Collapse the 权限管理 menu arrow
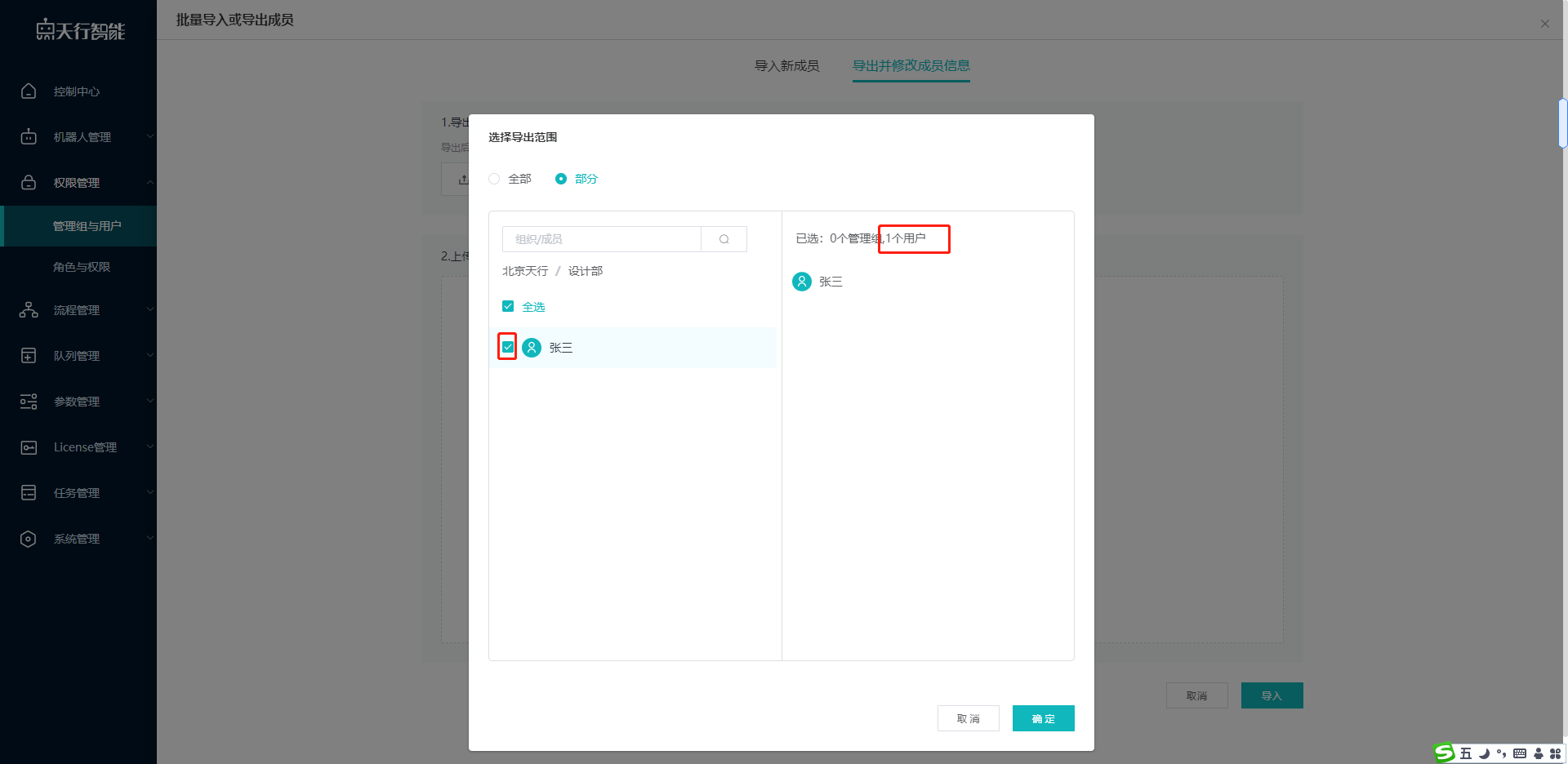1568x764 pixels. click(149, 182)
